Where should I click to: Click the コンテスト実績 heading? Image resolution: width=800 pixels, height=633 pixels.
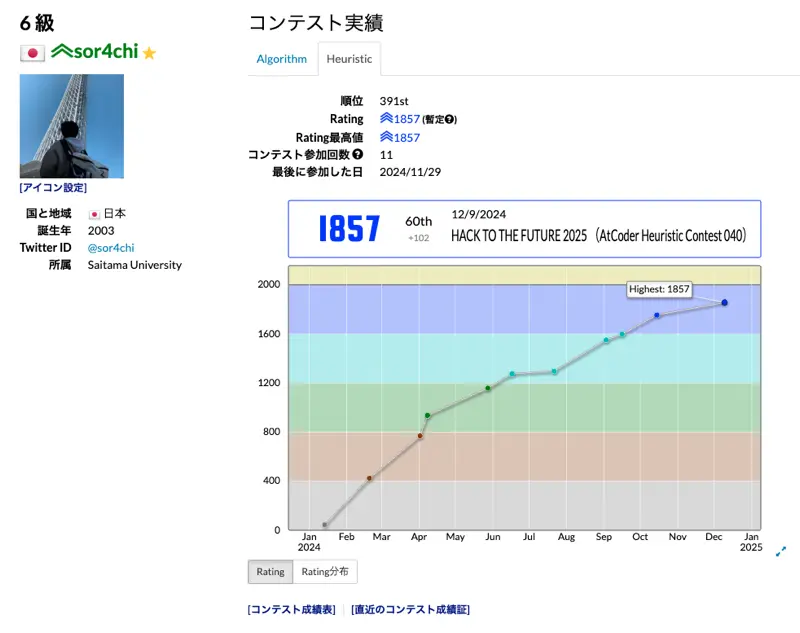click(316, 23)
